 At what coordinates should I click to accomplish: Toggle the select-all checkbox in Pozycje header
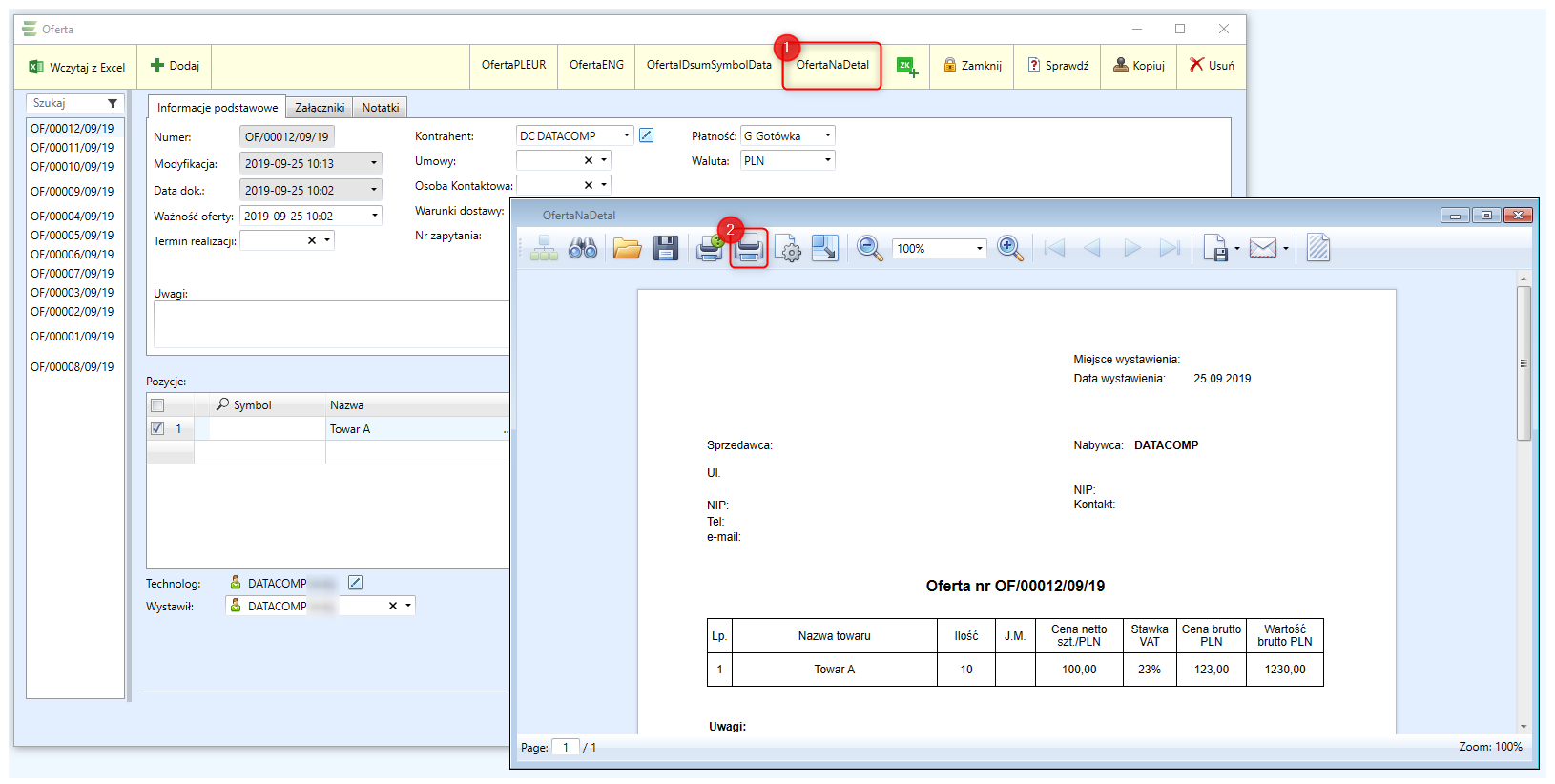[x=157, y=405]
